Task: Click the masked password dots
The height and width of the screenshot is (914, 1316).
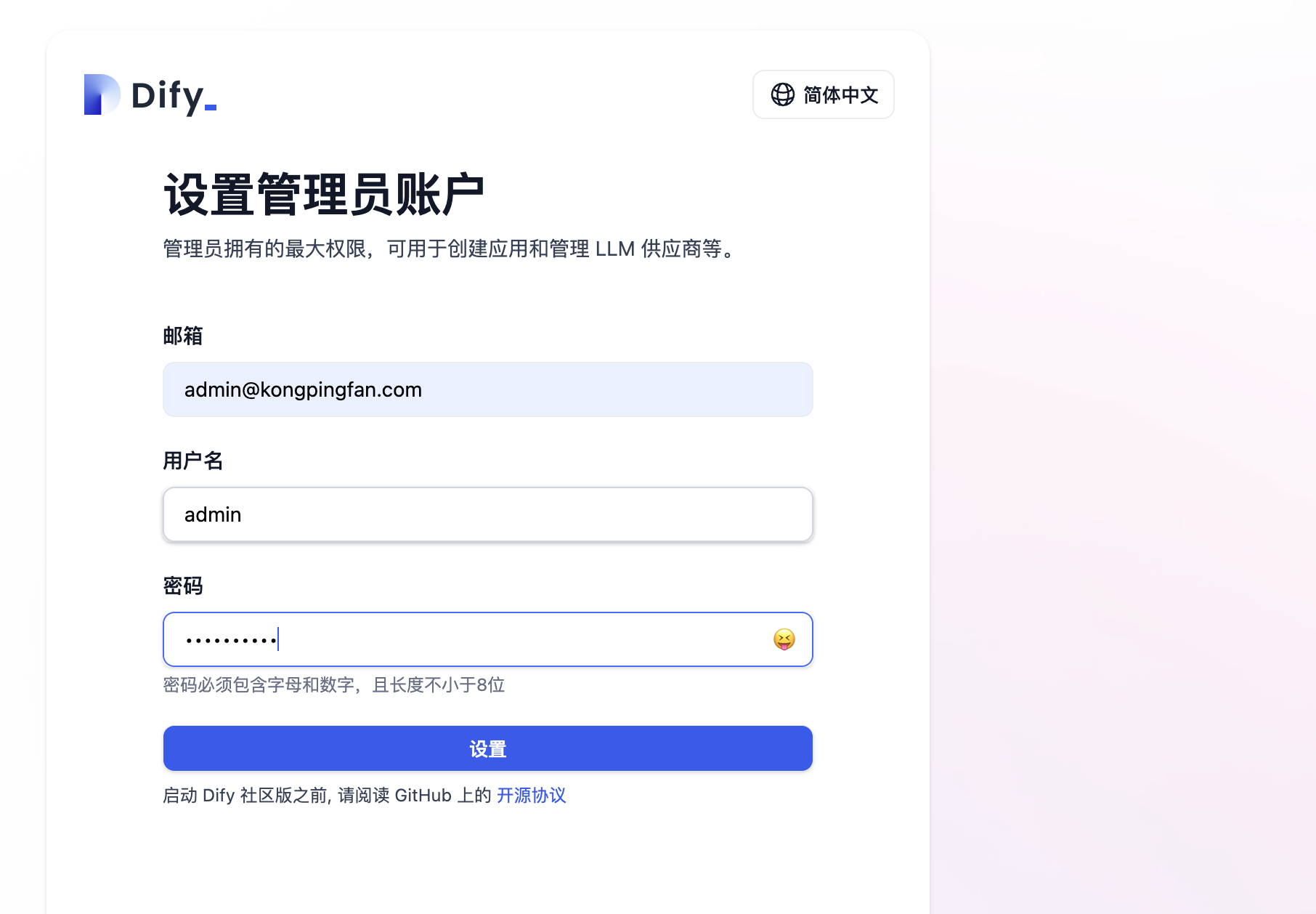Action: pos(231,640)
